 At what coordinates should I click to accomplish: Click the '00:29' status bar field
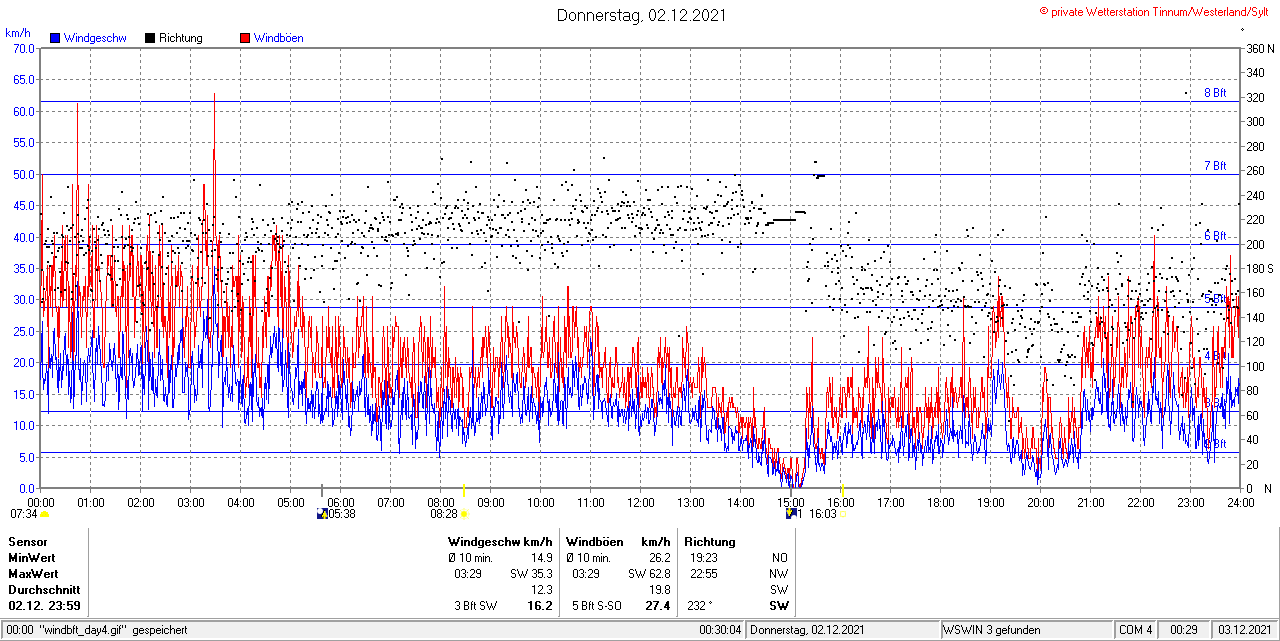tap(1184, 630)
